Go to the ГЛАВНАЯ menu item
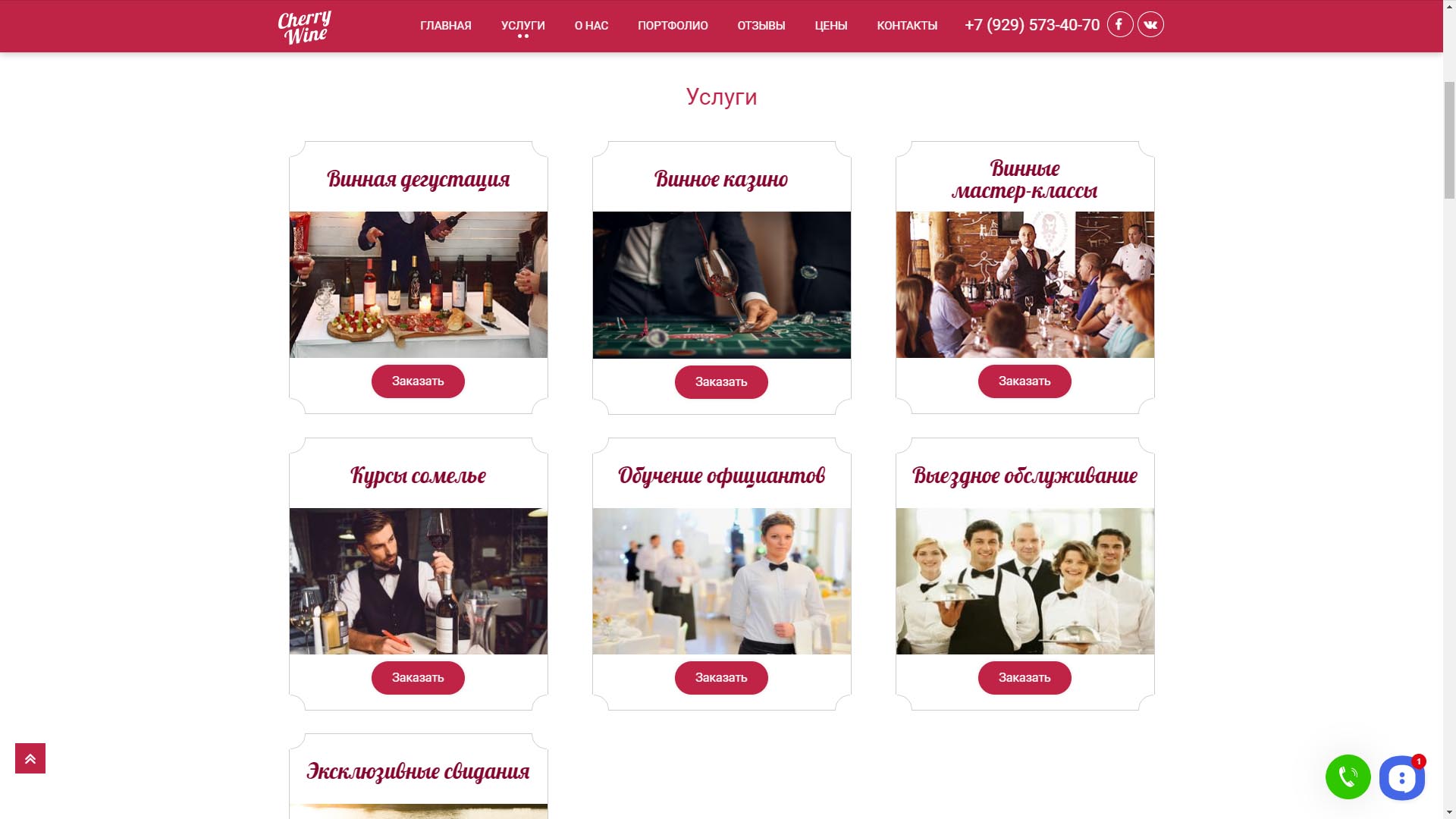Screen dimensions: 1456x819 (x=446, y=26)
